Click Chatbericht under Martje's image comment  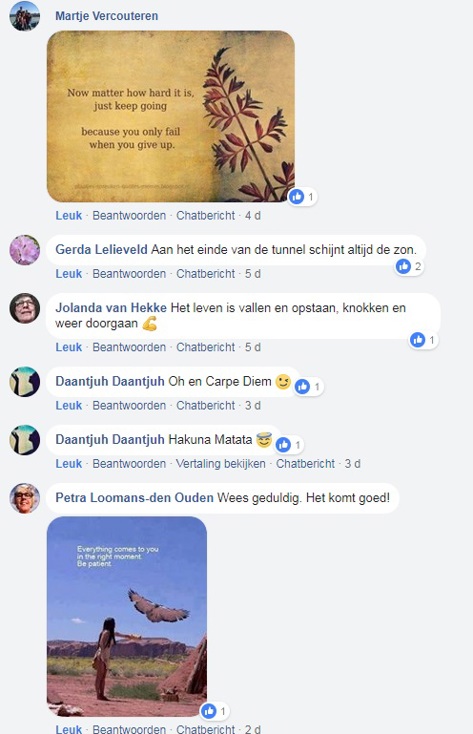point(205,216)
